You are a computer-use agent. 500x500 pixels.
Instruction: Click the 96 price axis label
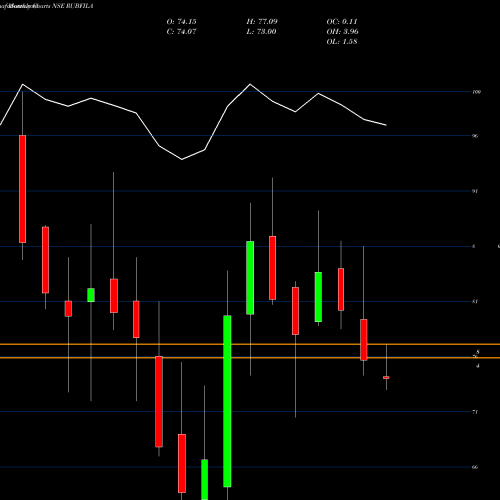(475, 136)
